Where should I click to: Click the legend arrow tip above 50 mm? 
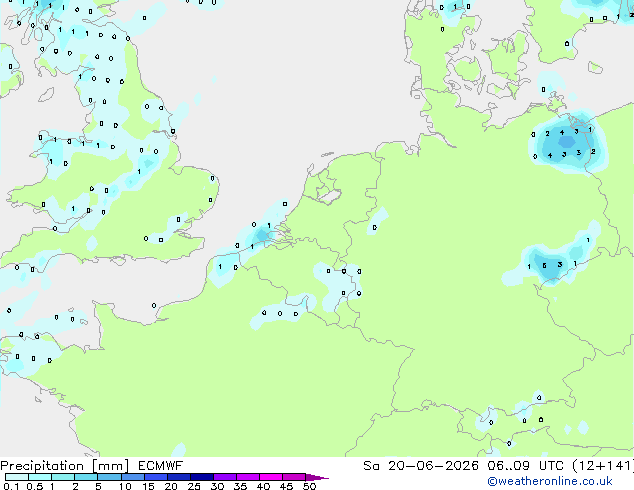(x=317, y=477)
